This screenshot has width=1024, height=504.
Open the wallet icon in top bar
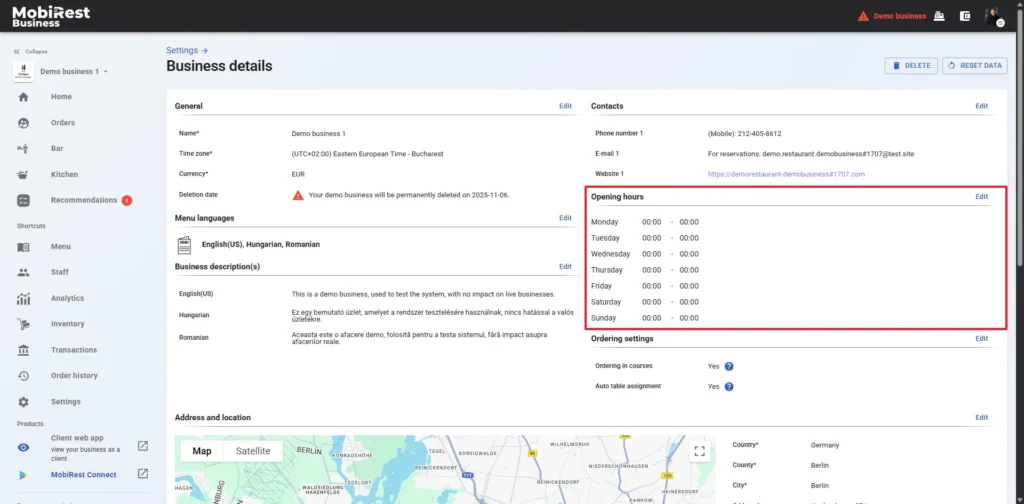coord(965,16)
